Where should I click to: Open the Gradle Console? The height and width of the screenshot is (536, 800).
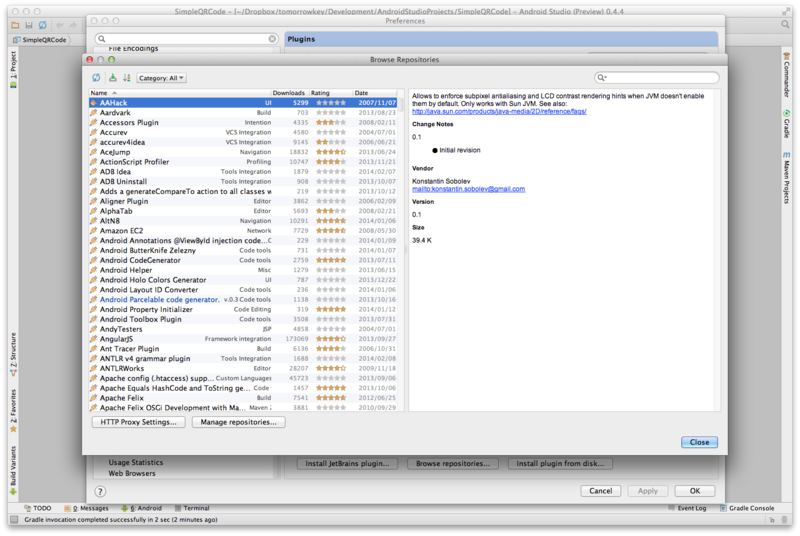click(747, 508)
